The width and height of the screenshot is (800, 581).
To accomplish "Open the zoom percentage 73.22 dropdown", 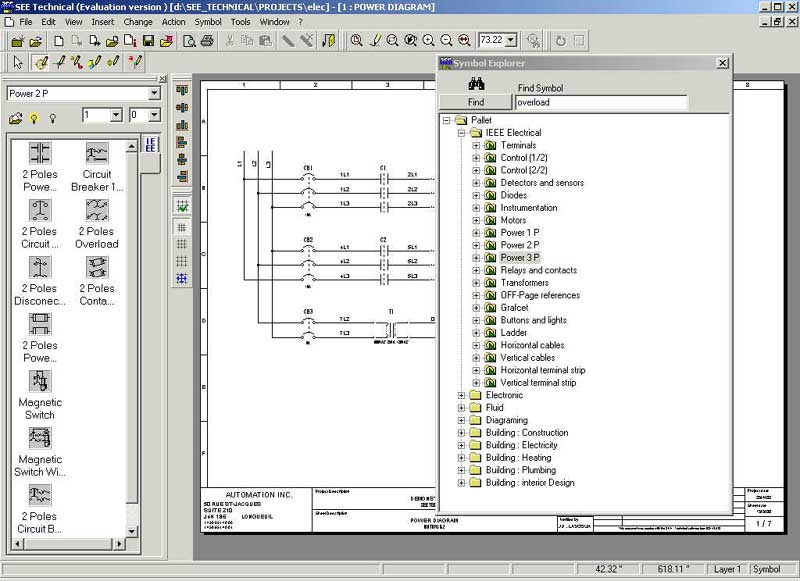I will click(x=511, y=40).
